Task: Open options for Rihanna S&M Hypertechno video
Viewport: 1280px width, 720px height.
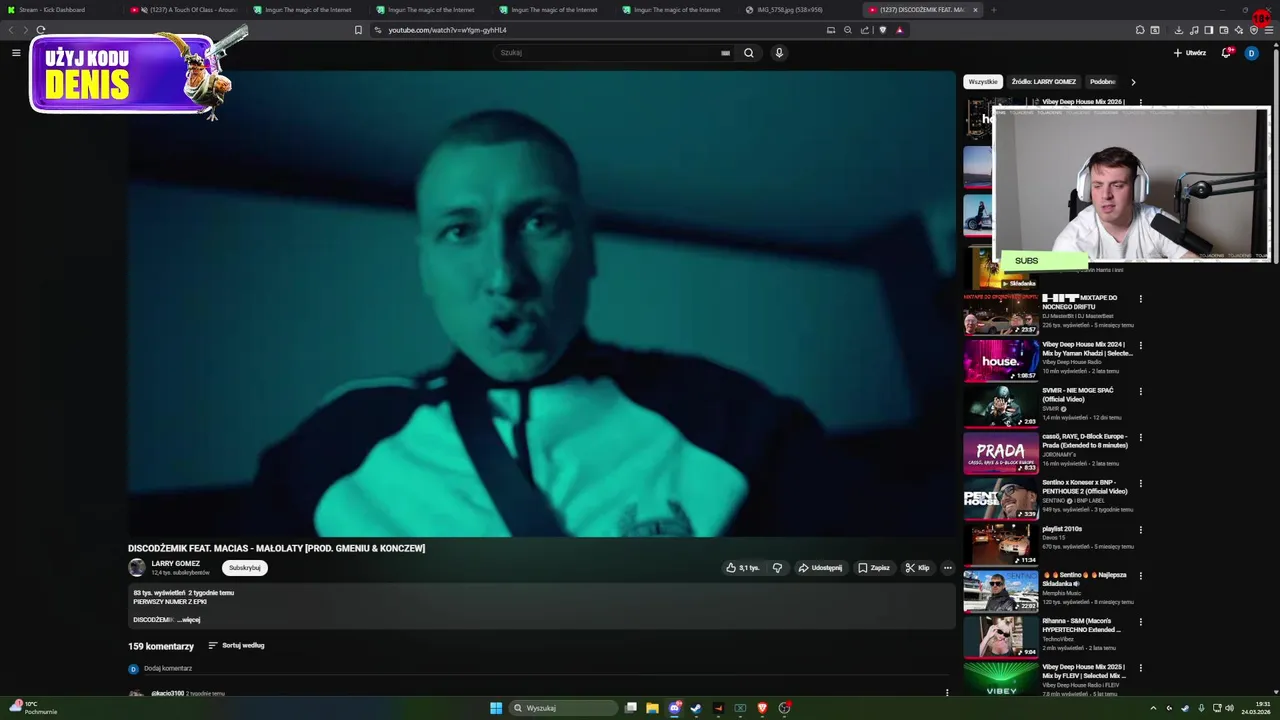Action: point(1140,622)
